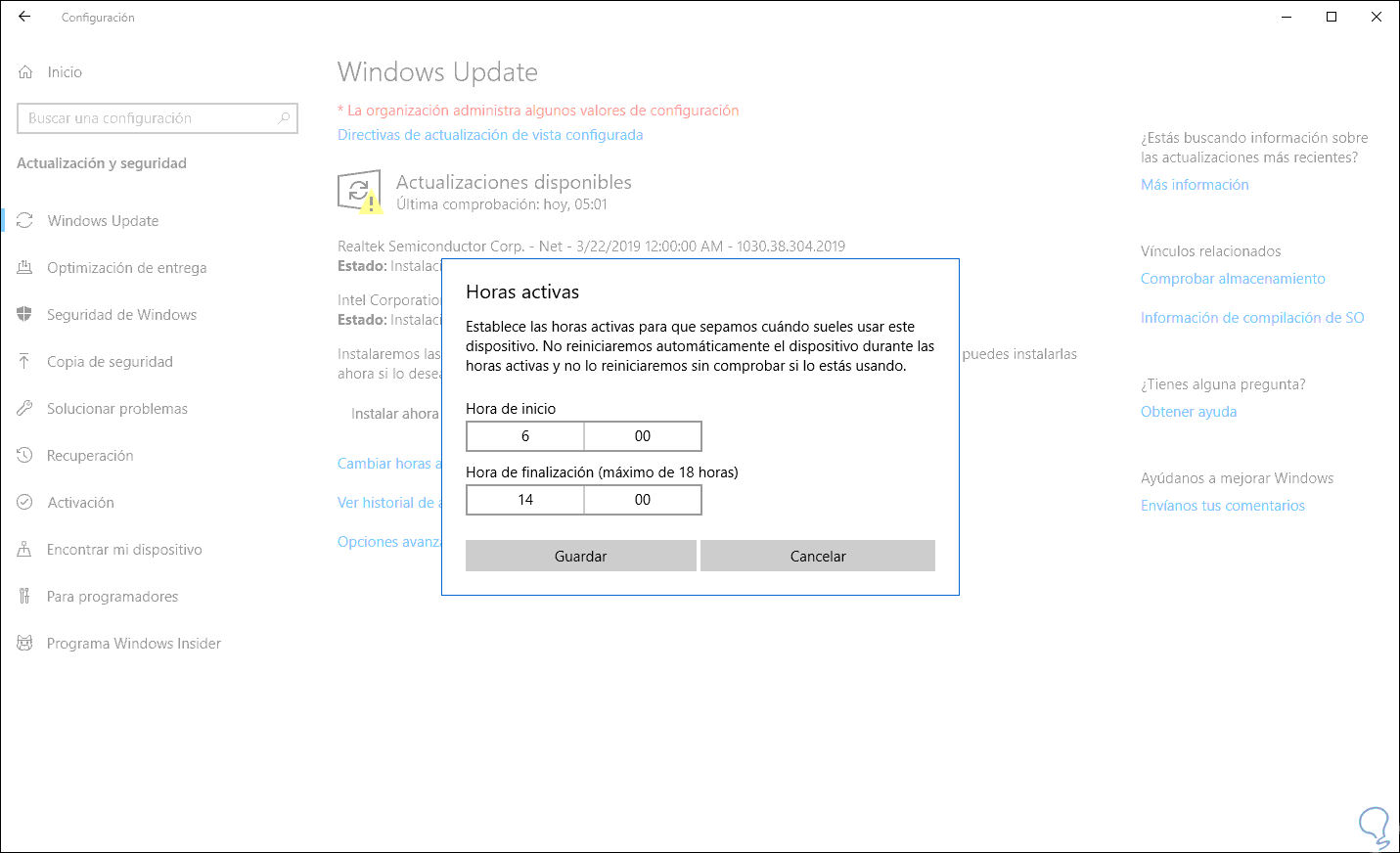Click the Horas activas dialog title
The height and width of the screenshot is (853, 1400).
tap(522, 292)
